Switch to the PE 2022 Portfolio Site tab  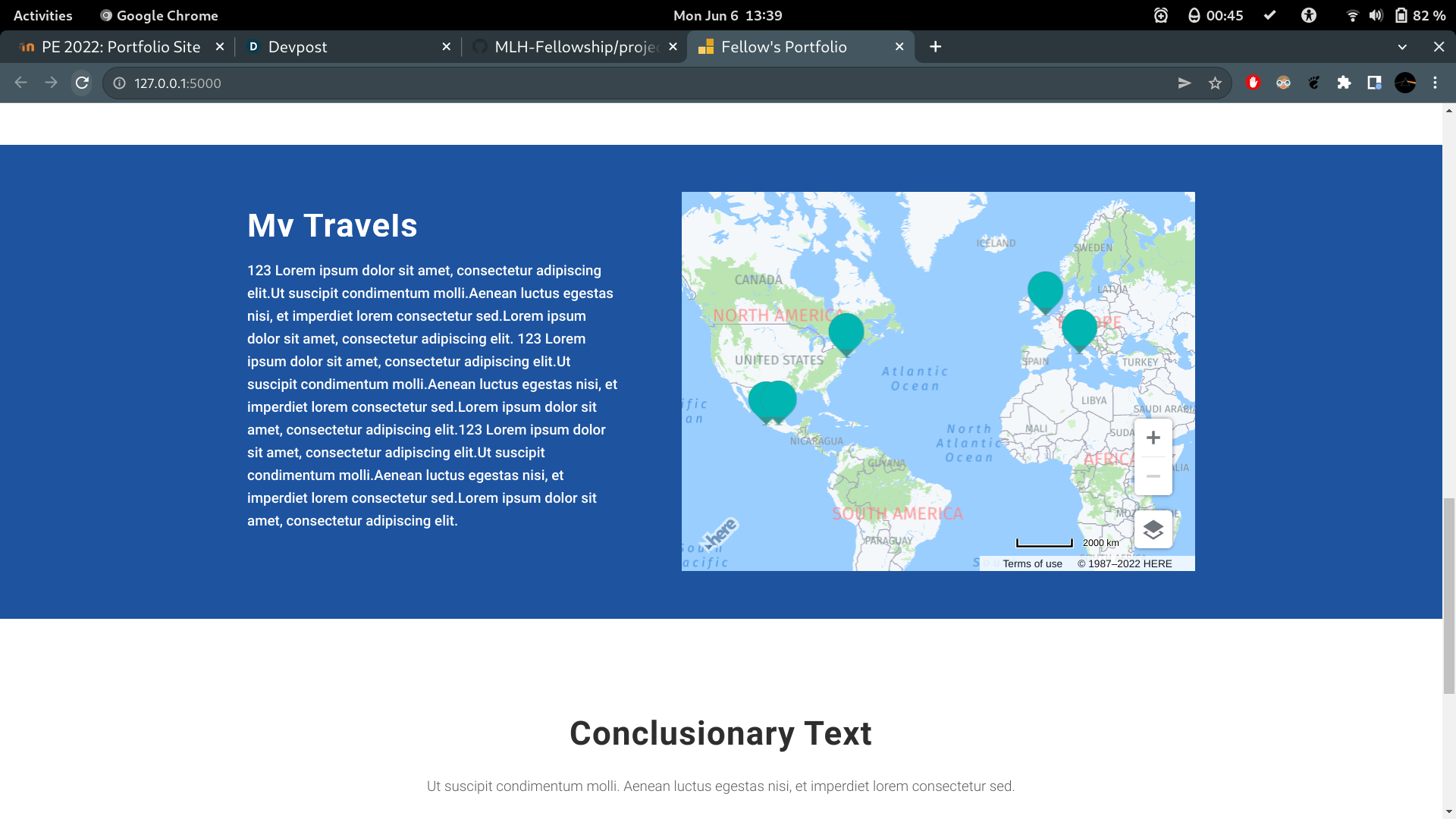118,46
